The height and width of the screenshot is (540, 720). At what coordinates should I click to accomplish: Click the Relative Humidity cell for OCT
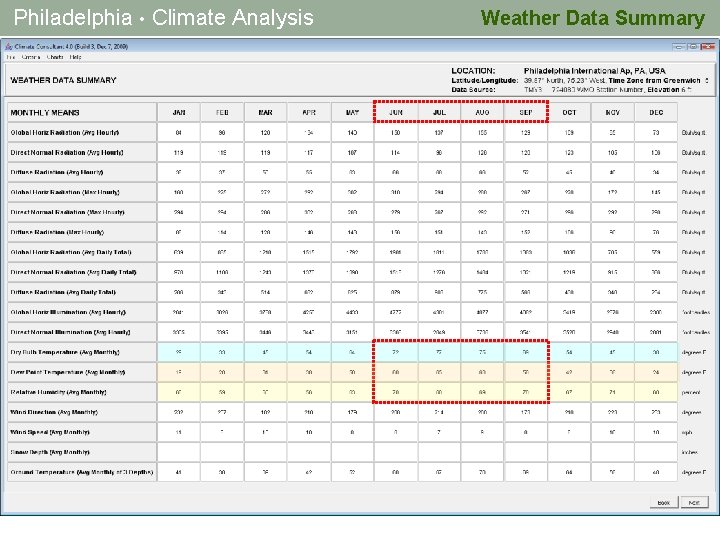click(x=569, y=392)
